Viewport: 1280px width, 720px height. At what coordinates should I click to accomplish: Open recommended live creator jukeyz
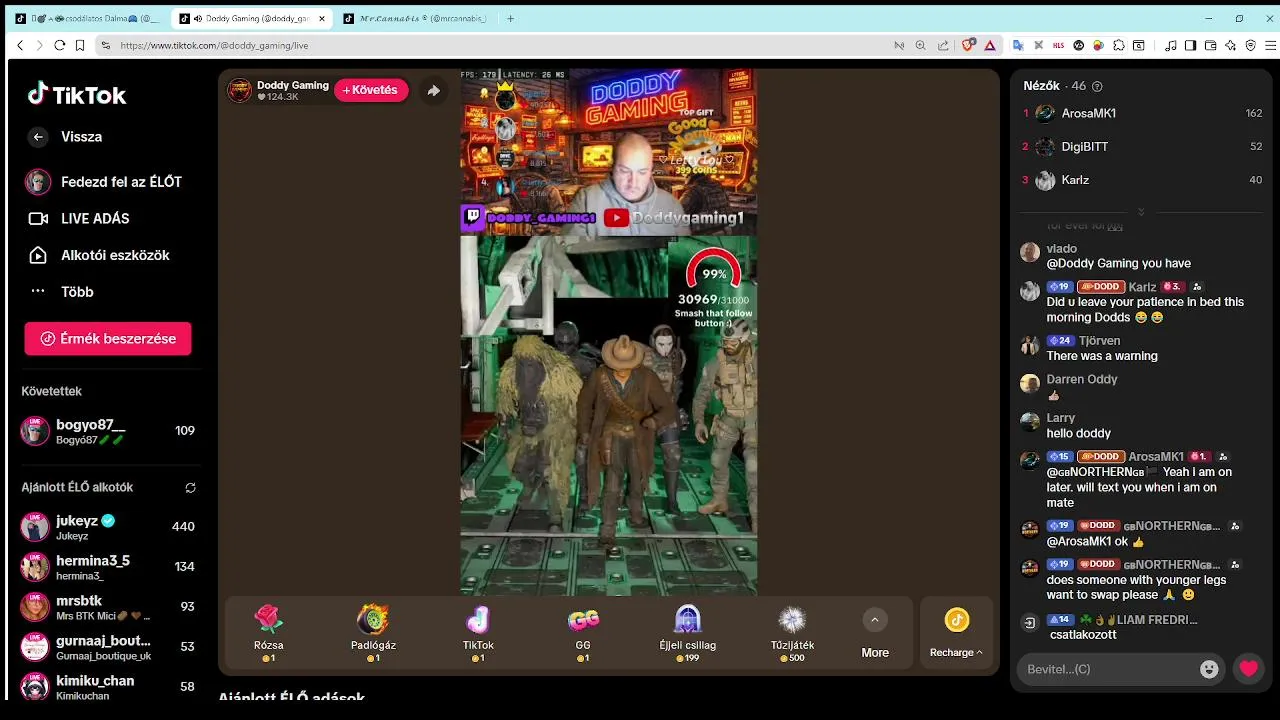point(108,527)
